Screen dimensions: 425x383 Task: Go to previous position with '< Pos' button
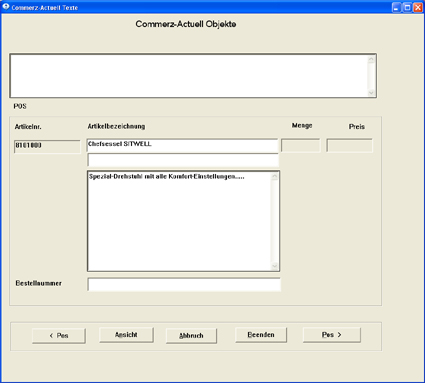[x=59, y=336]
